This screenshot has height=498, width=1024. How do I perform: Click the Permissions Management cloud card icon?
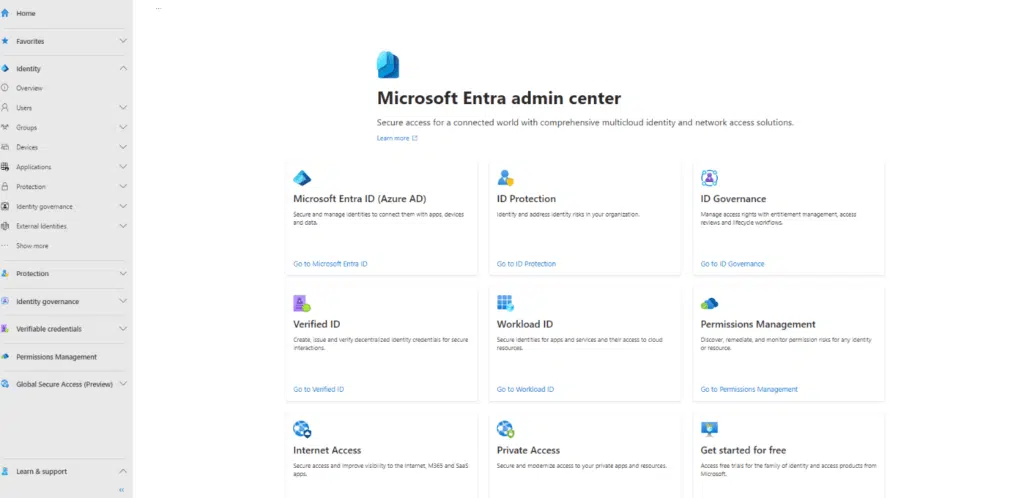coord(709,303)
